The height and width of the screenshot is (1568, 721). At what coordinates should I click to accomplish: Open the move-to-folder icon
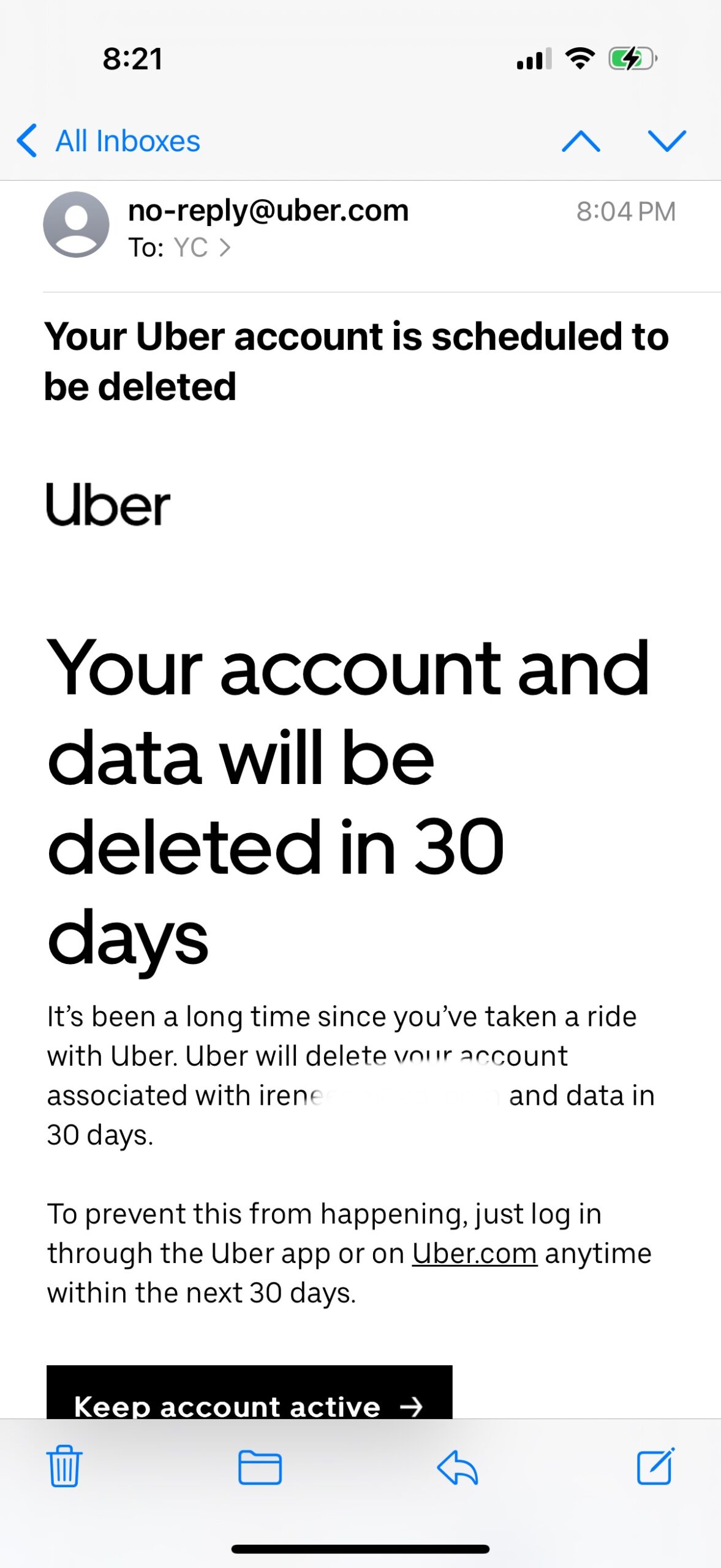point(260,1468)
